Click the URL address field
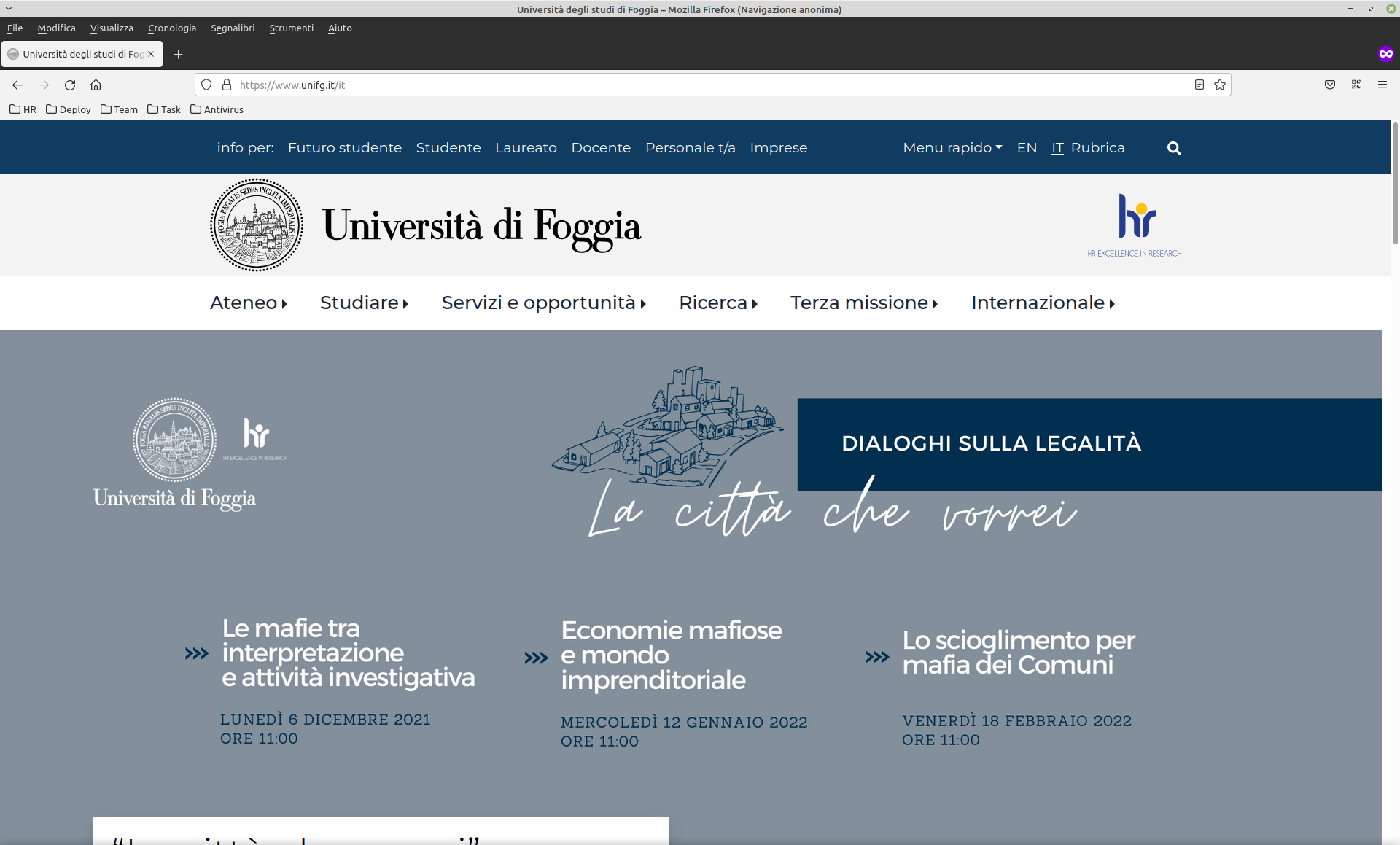This screenshot has height=845, width=1400. [713, 85]
